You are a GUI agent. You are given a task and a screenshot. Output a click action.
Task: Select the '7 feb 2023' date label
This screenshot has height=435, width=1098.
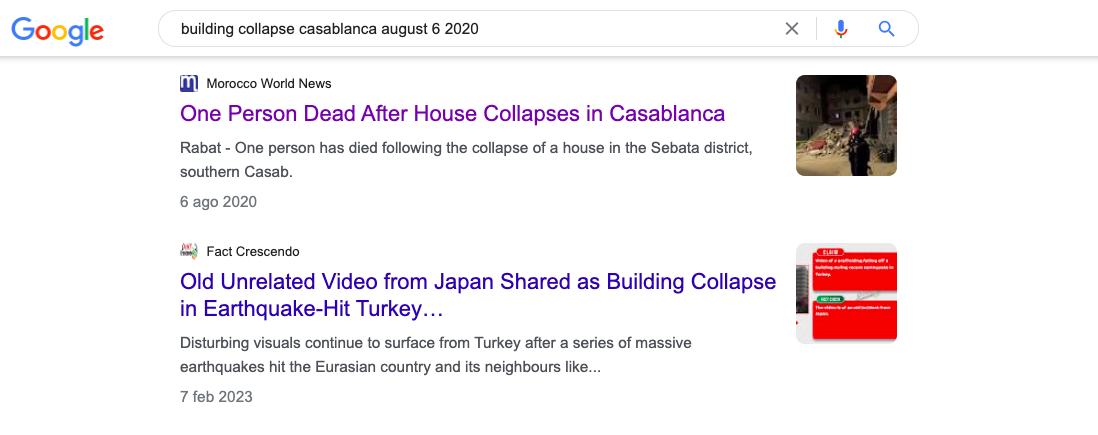click(x=216, y=397)
